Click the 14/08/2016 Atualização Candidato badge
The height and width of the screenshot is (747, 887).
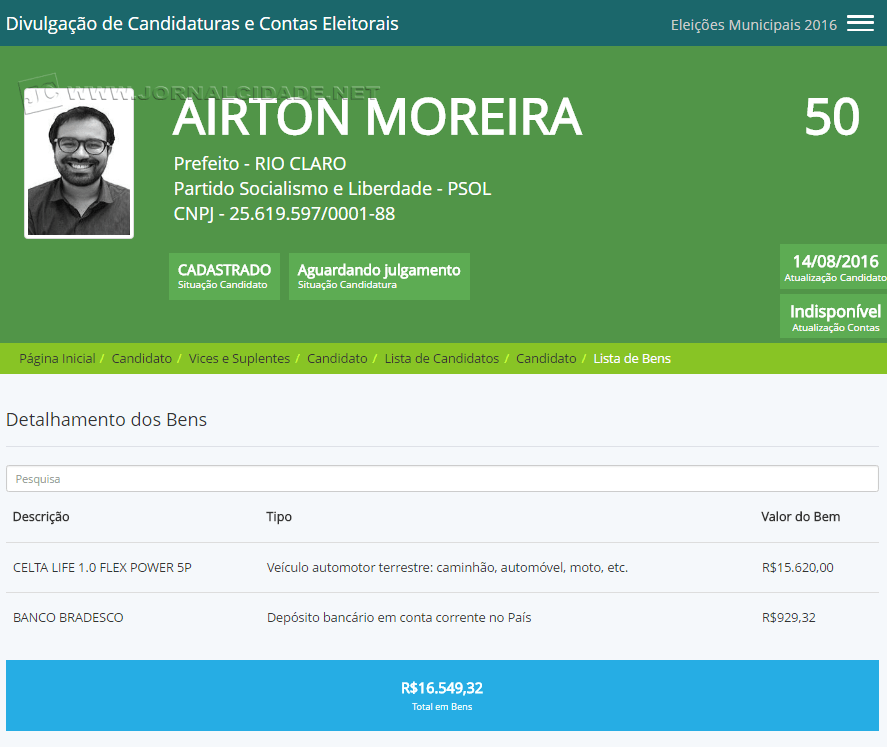pos(833,266)
